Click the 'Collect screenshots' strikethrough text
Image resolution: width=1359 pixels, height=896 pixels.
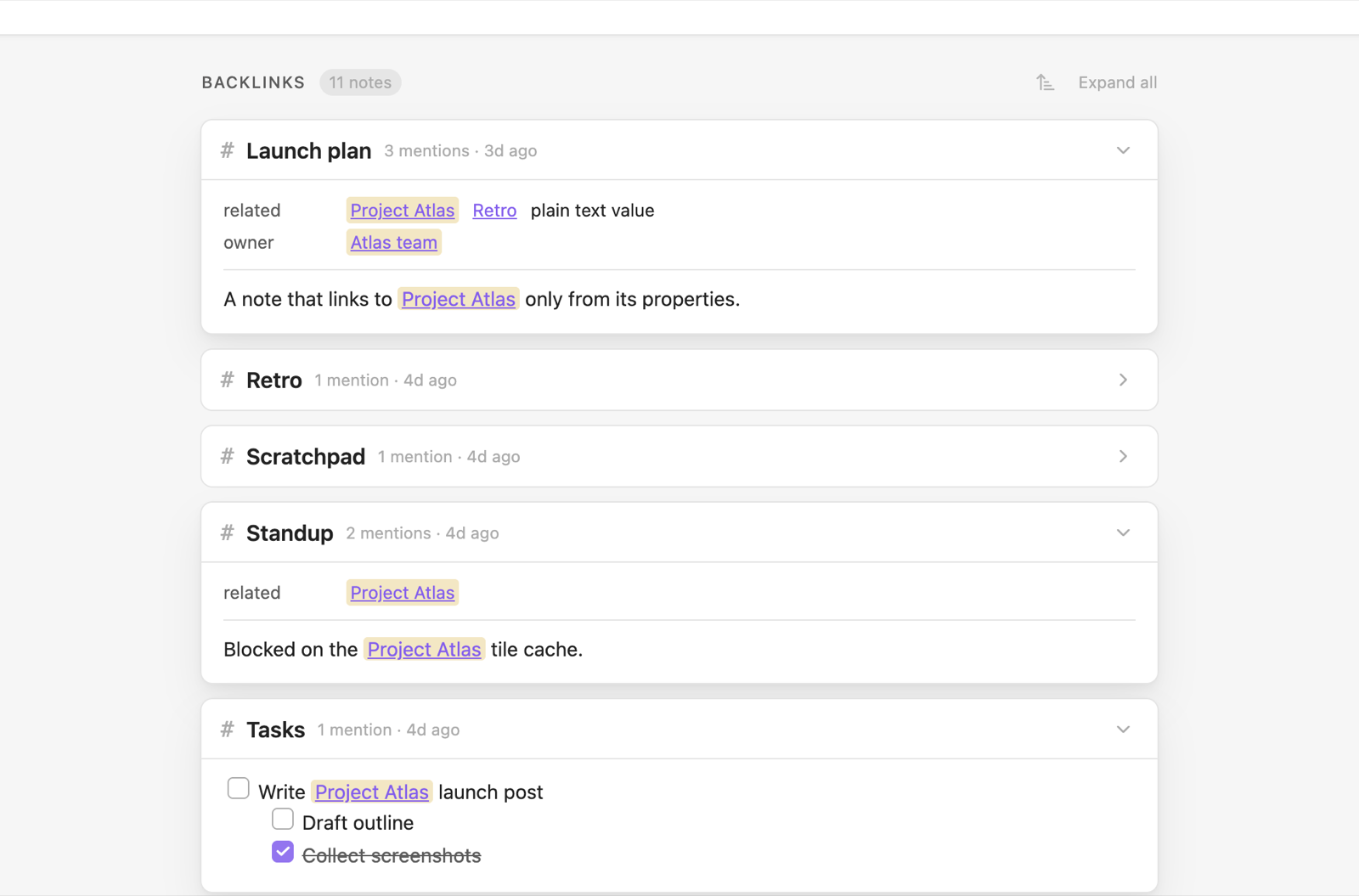pos(392,855)
